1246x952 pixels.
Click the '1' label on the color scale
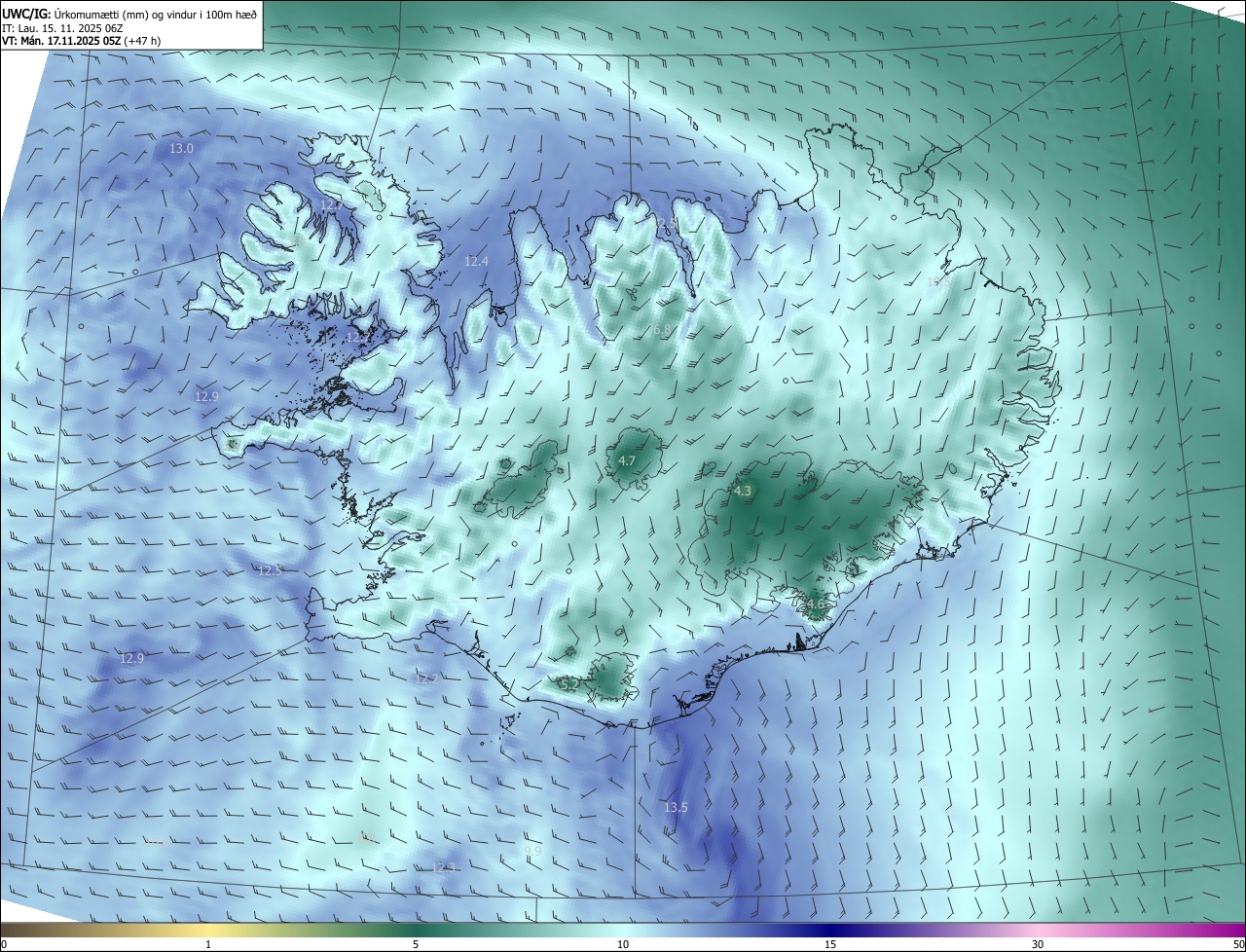tap(208, 944)
